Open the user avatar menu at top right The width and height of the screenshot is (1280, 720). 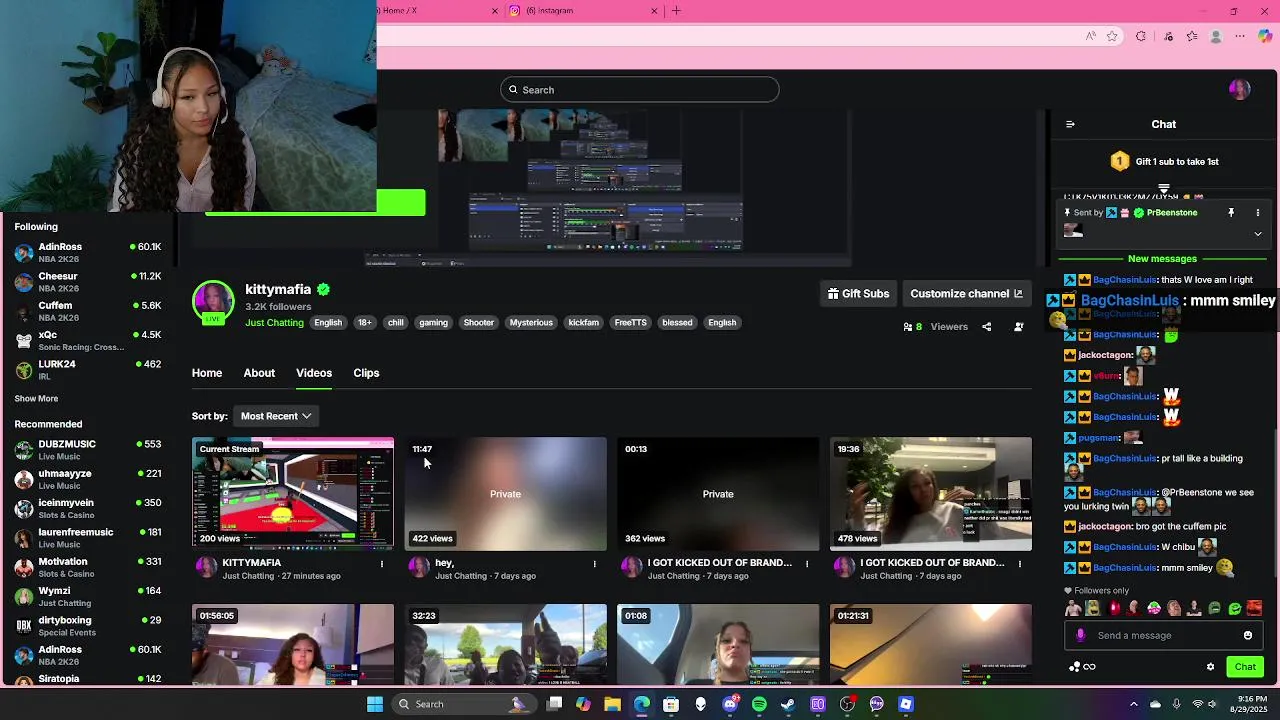pos(1240,90)
